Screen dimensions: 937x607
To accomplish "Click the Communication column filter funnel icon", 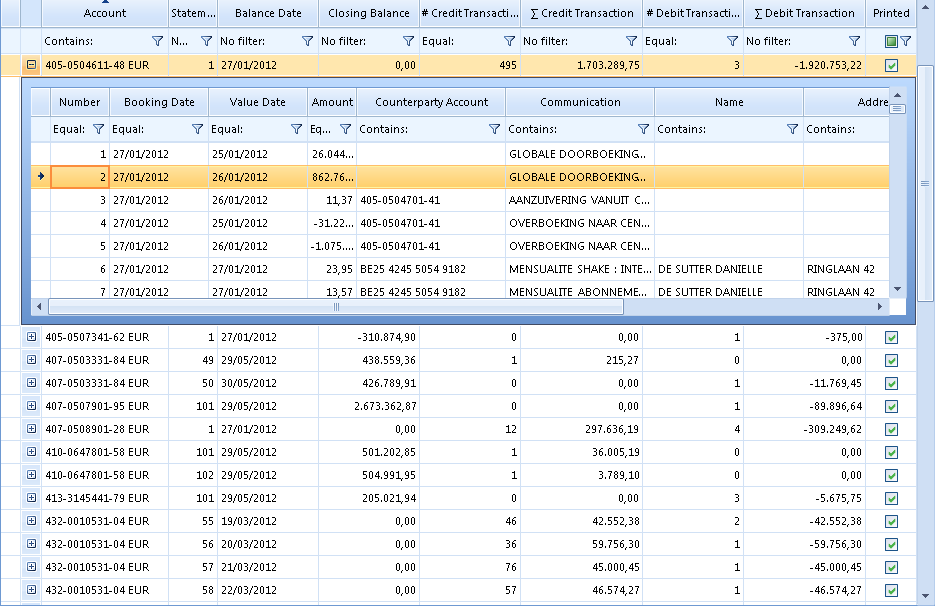I will (x=643, y=129).
